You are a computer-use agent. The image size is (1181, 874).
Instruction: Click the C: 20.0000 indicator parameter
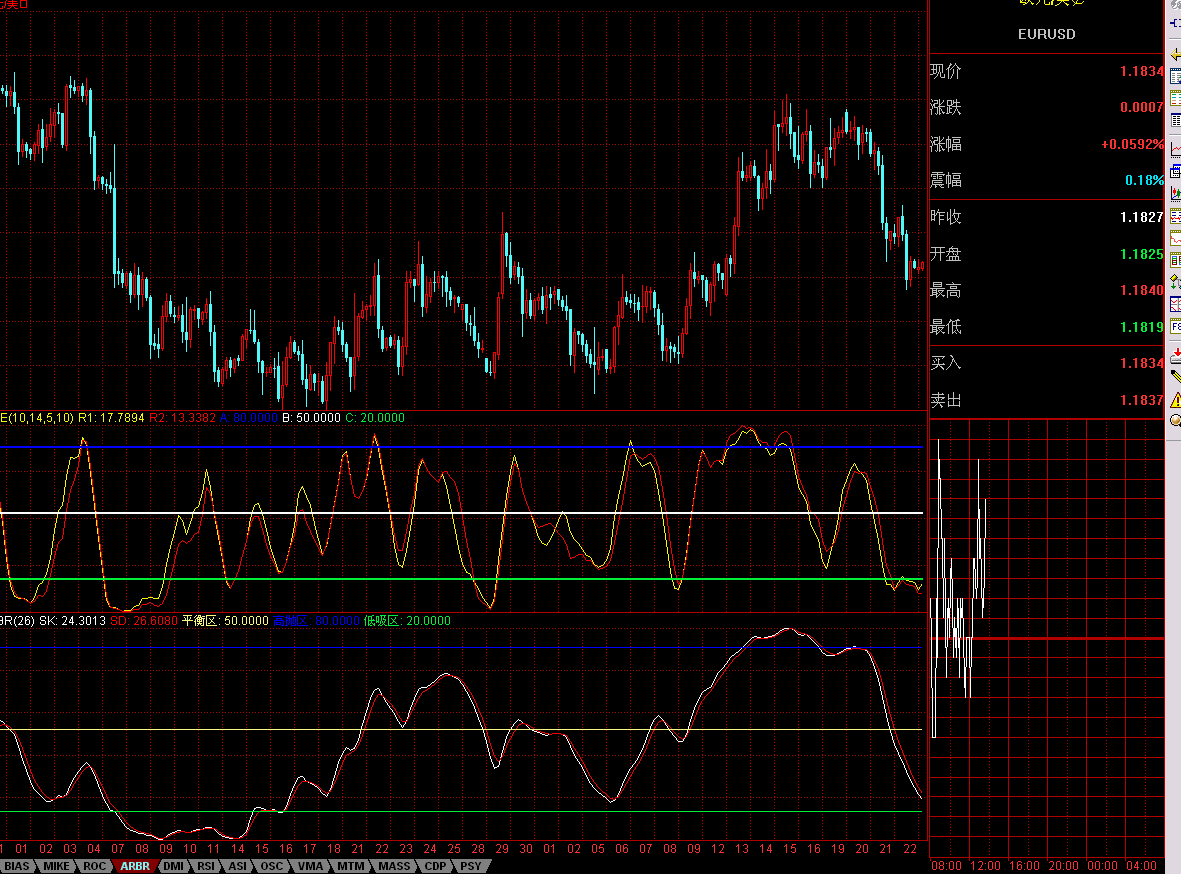[374, 417]
